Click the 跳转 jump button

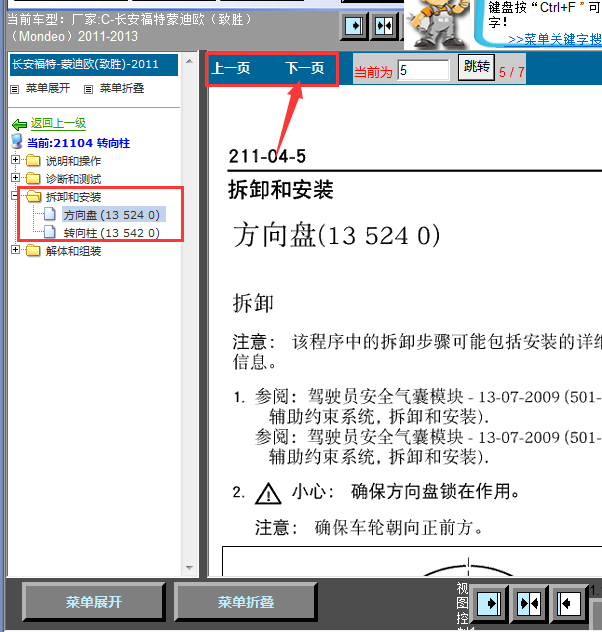[476, 67]
